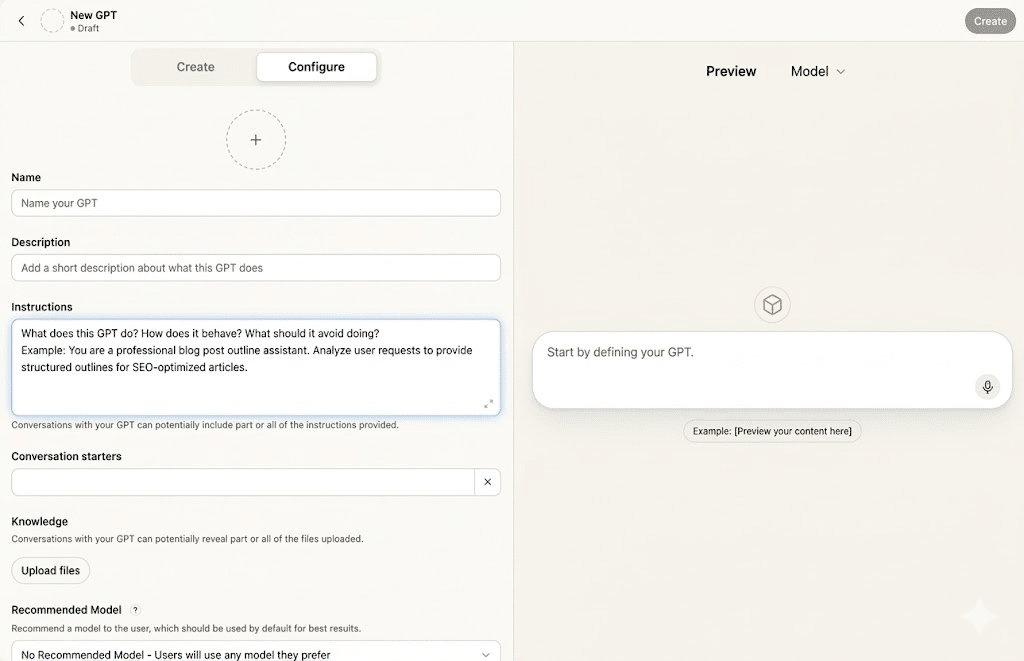1024x661 pixels.
Task: Click the microphone icon in preview box
Action: (x=987, y=387)
